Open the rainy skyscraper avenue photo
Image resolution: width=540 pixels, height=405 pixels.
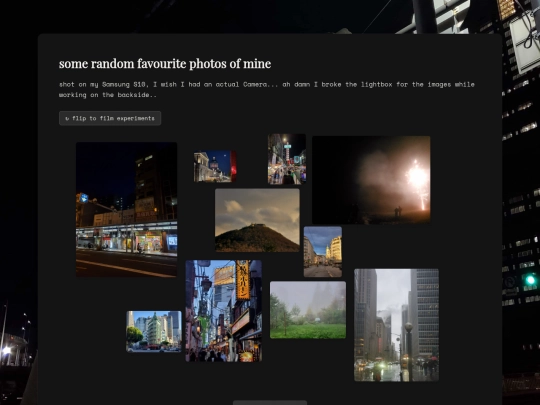pyautogui.click(x=396, y=325)
